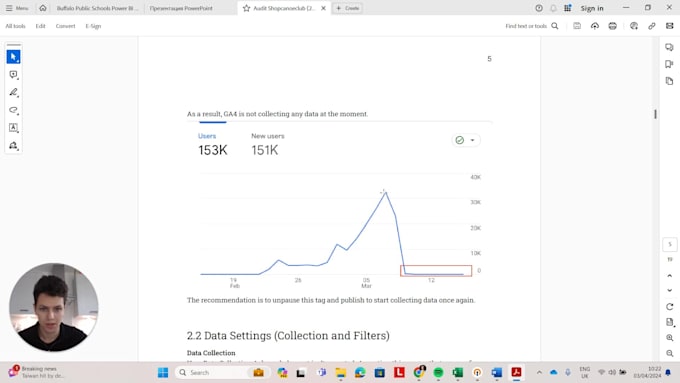Select the arrow Selection tool
The image size is (680, 383).
13,57
